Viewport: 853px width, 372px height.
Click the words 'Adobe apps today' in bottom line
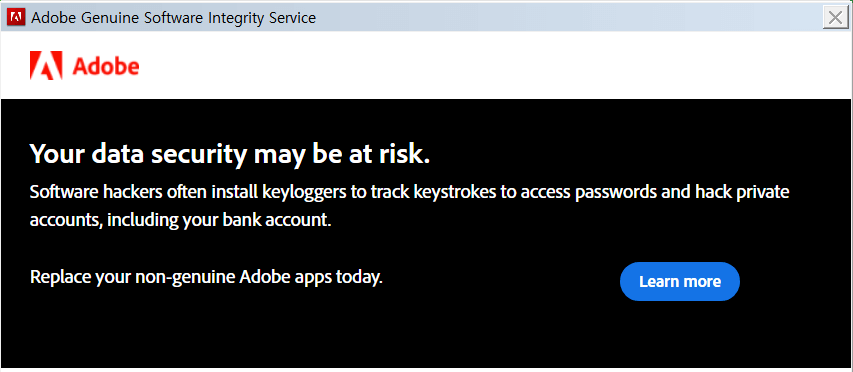click(311, 277)
